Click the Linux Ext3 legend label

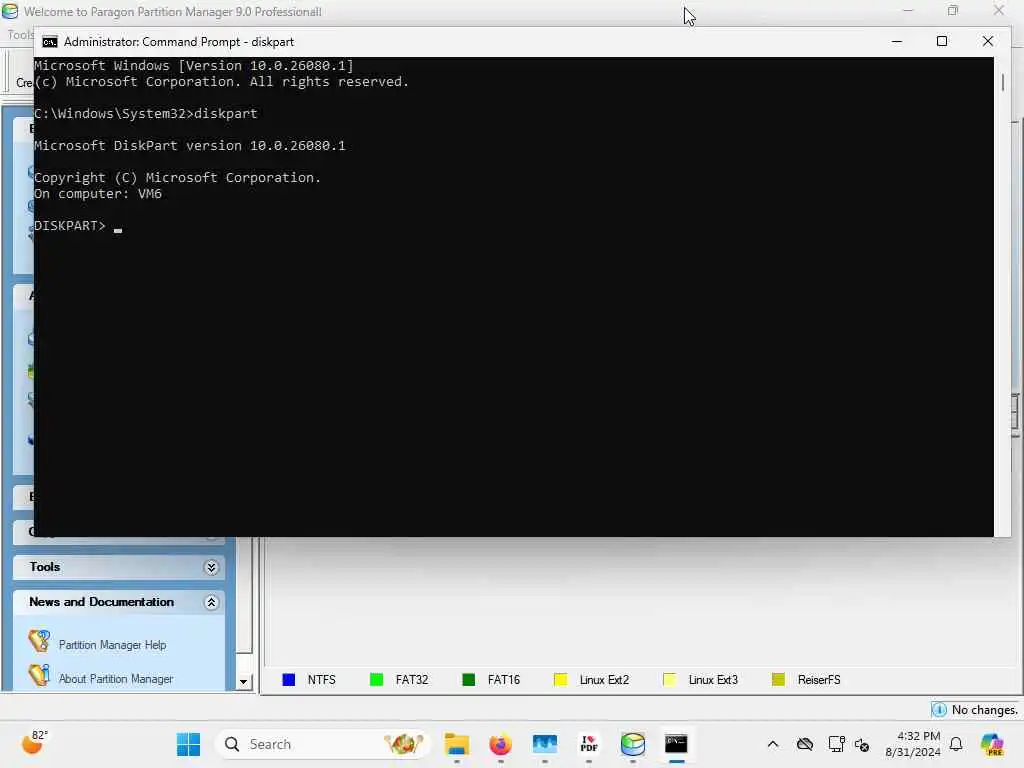click(713, 680)
